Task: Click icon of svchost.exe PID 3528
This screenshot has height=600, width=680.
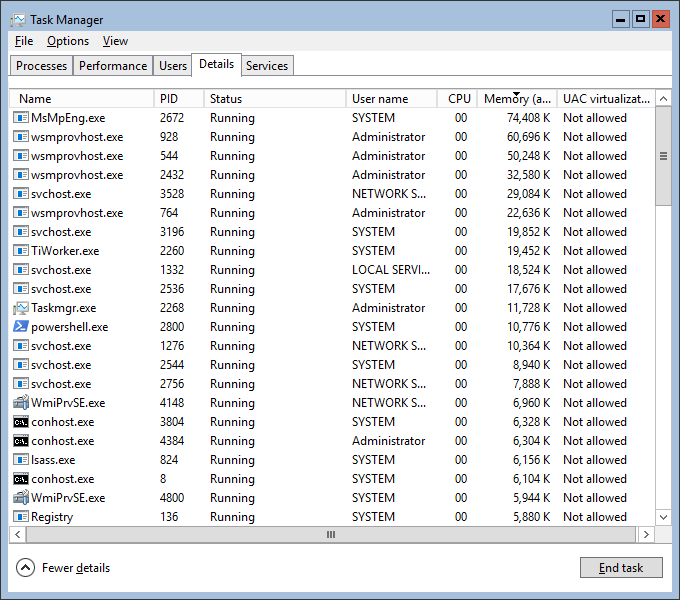Action: [20, 194]
